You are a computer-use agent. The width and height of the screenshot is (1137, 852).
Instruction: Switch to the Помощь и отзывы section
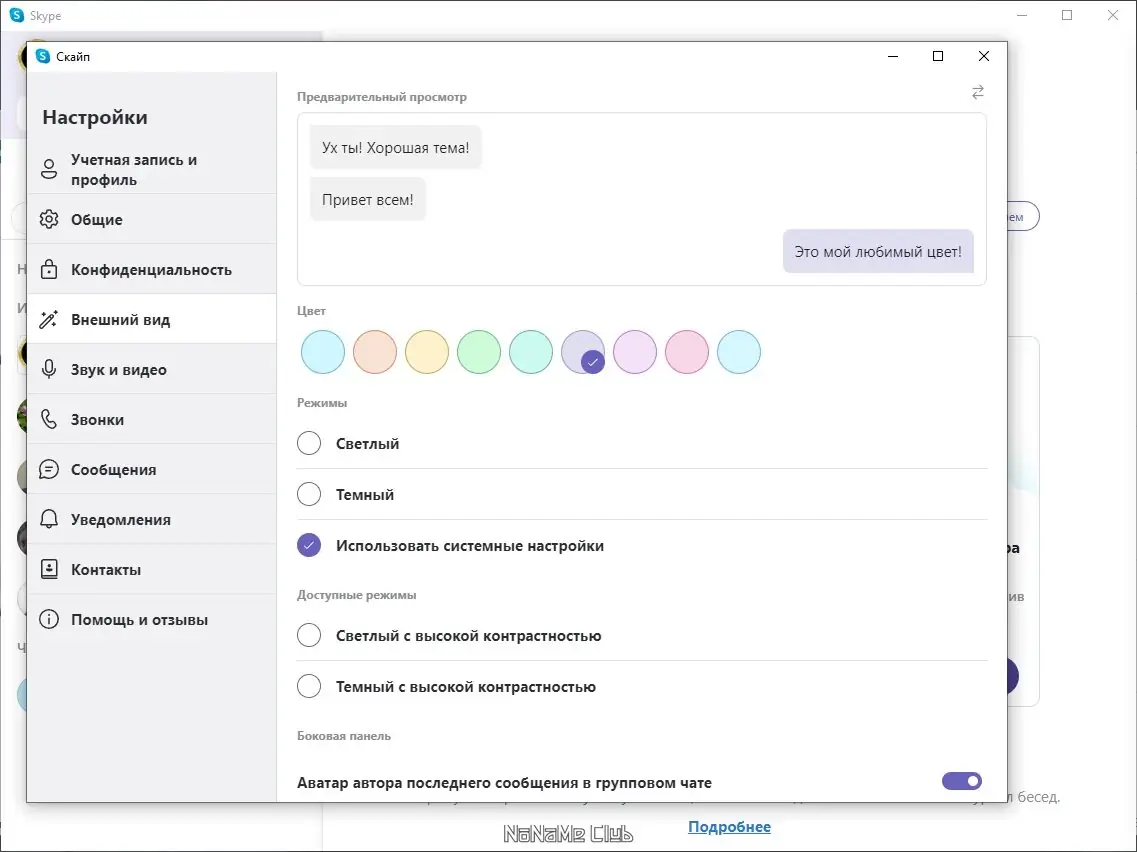[x=48, y=619]
